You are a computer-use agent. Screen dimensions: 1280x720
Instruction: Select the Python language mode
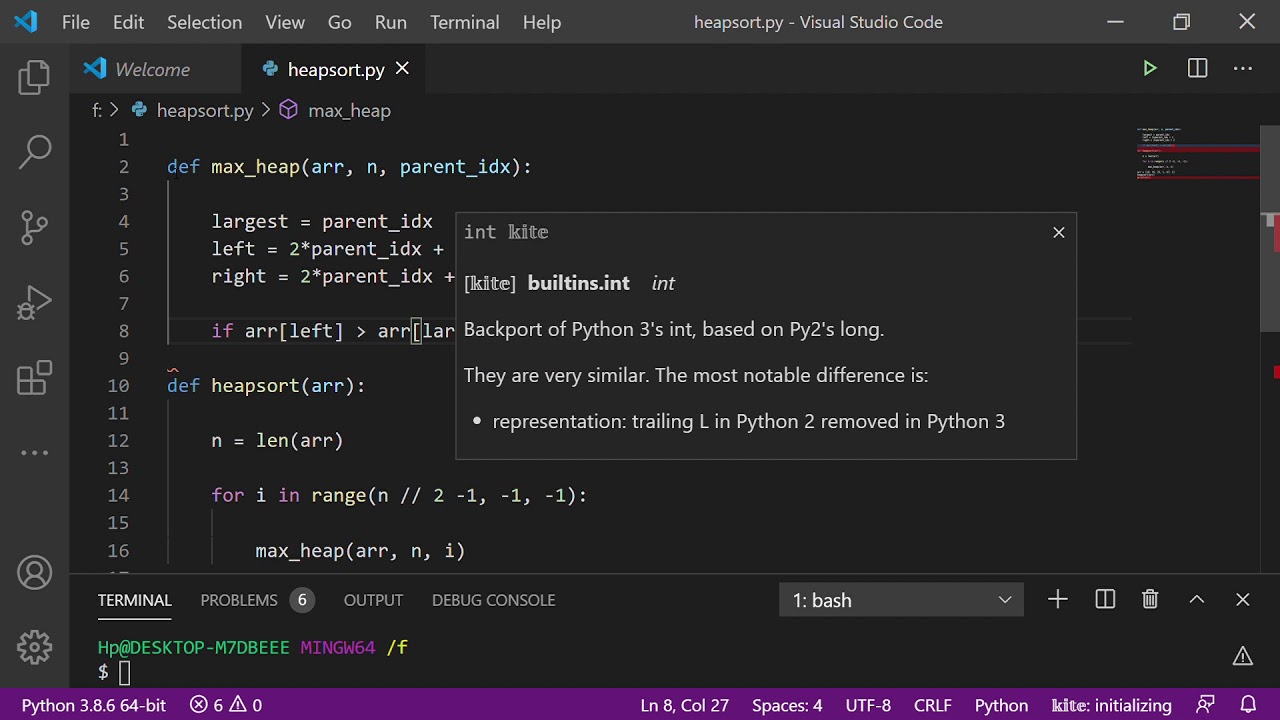(1001, 705)
